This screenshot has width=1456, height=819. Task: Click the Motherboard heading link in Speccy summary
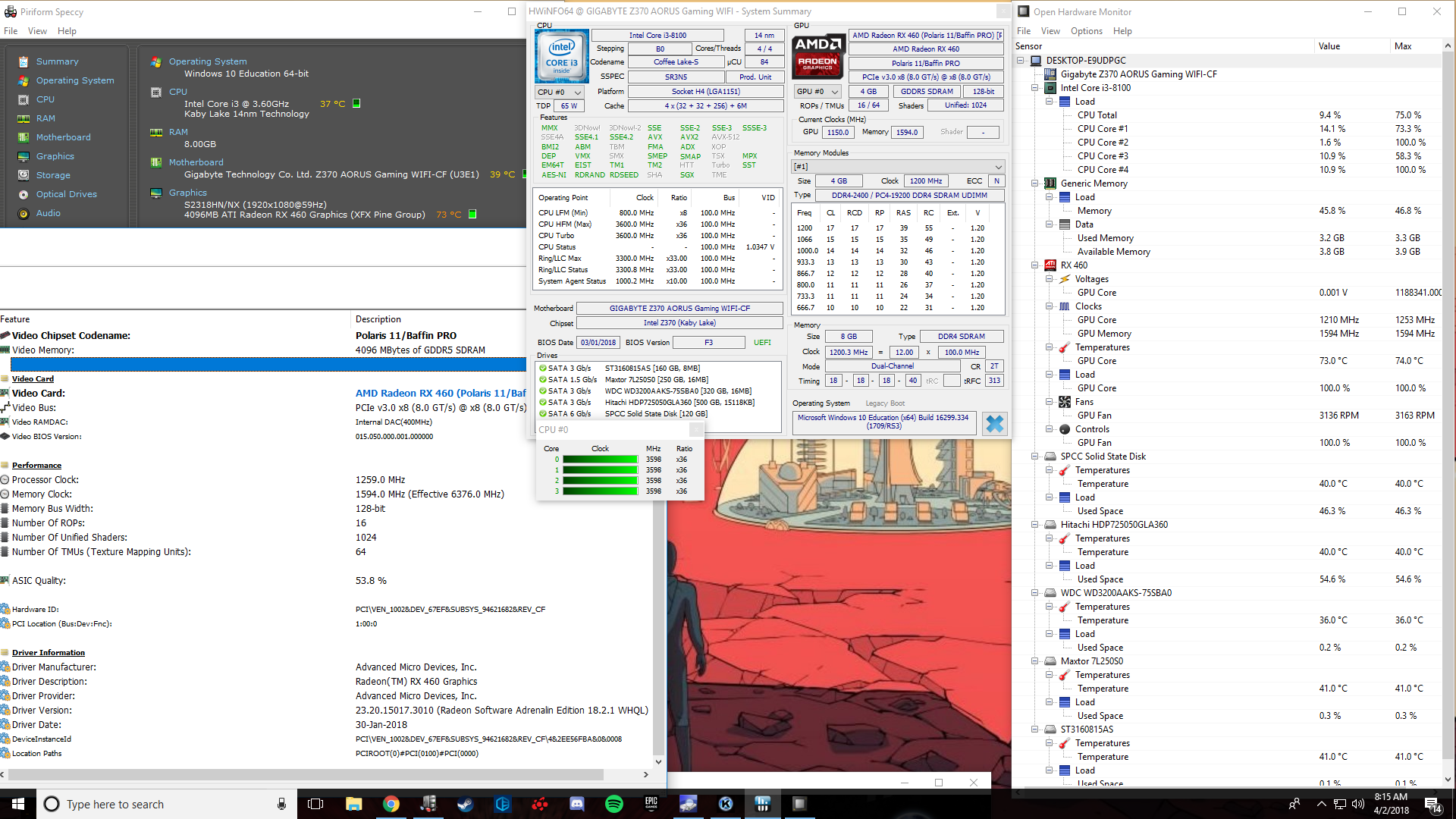coord(196,162)
